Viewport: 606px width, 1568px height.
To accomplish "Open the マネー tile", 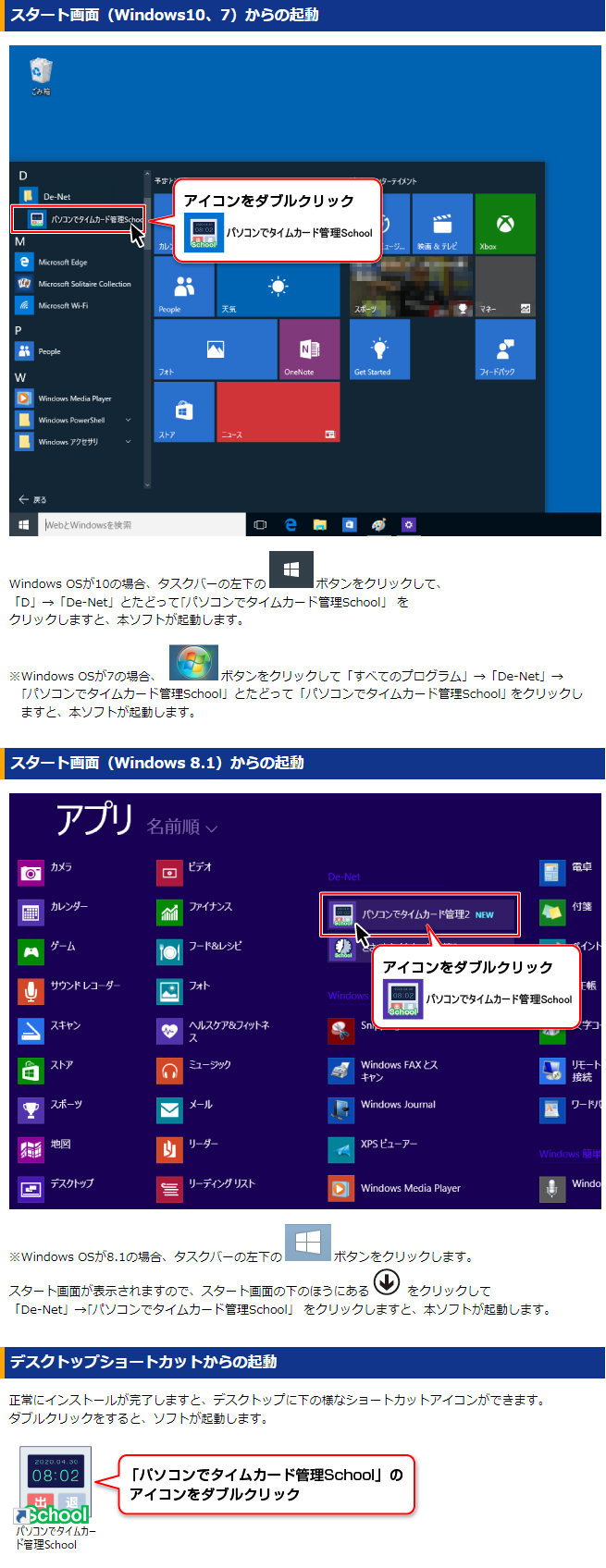I will 505,287.
